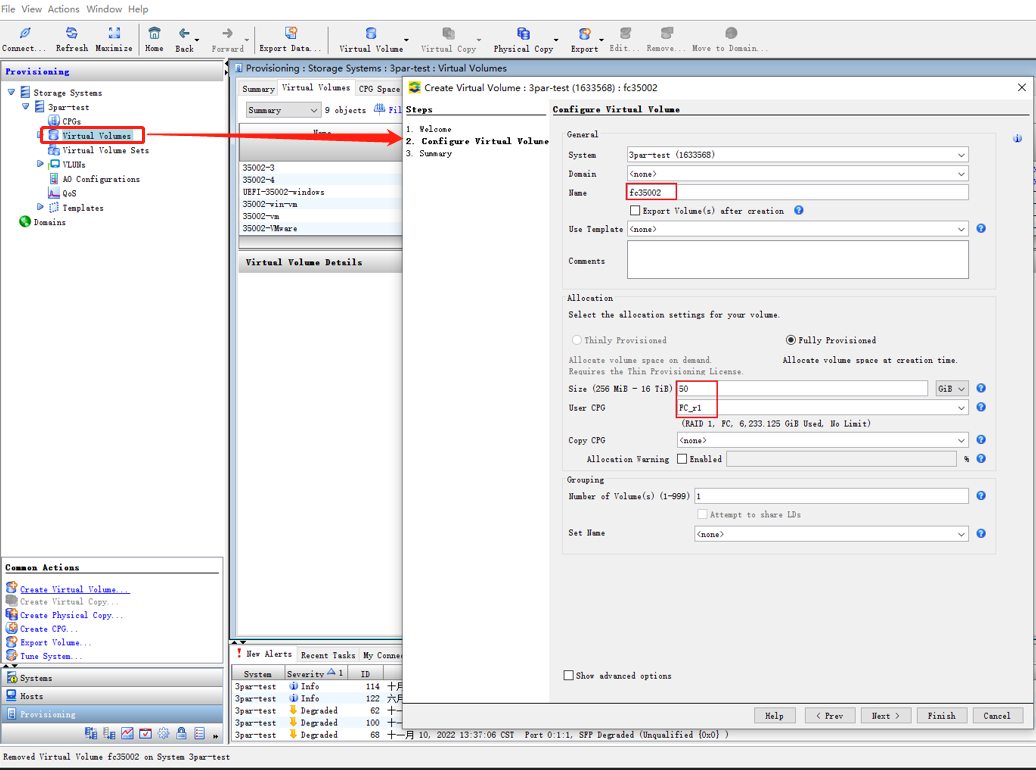Click into the Comments text area
Viewport: 1036px width, 770px height.
point(797,260)
